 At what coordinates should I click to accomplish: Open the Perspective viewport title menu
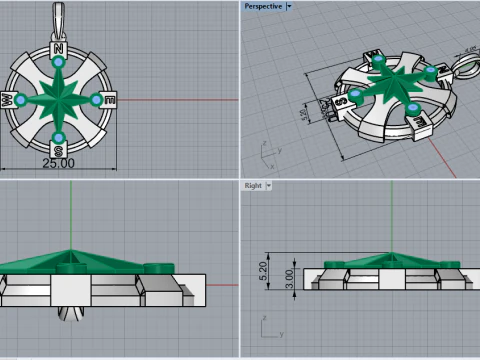(263, 6)
